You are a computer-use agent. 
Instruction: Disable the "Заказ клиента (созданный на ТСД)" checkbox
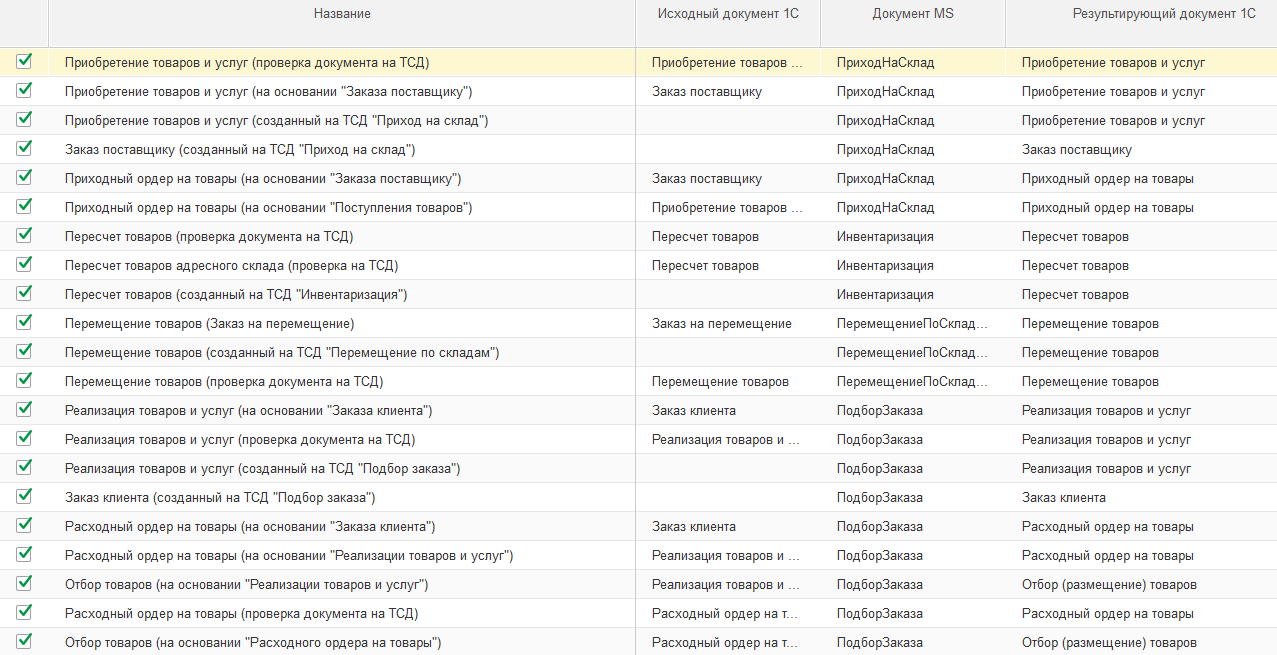24,497
